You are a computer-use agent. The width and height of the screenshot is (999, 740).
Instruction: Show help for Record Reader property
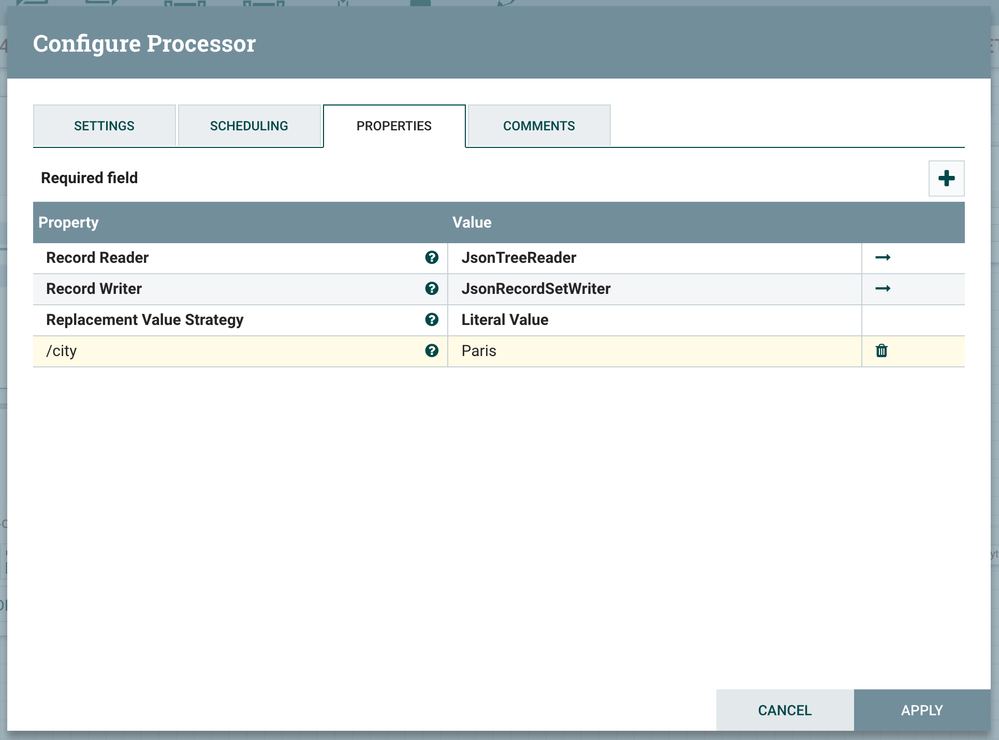pos(432,258)
